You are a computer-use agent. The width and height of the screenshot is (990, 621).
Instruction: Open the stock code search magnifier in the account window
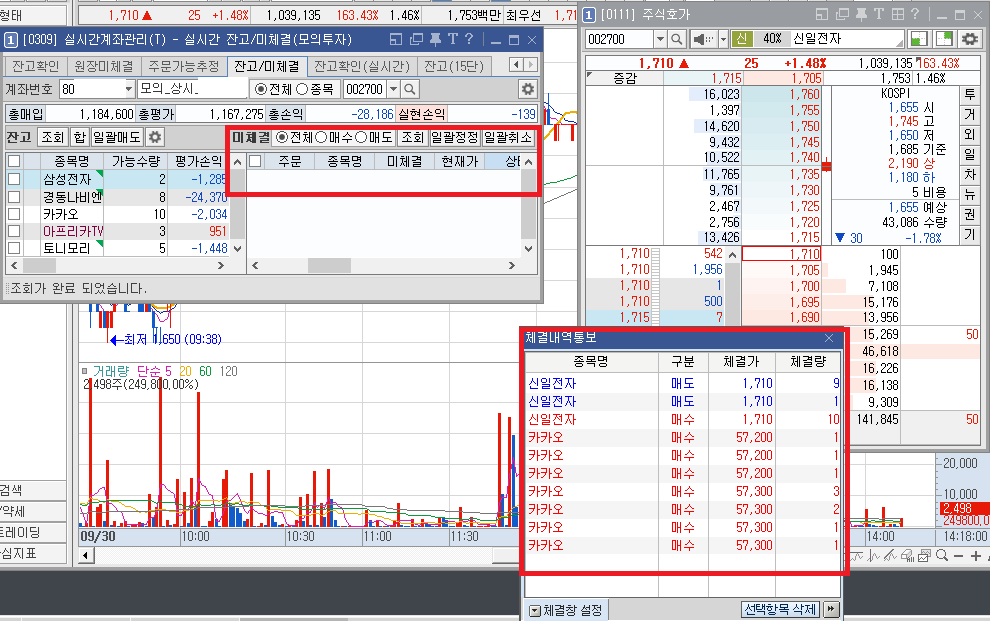click(410, 89)
